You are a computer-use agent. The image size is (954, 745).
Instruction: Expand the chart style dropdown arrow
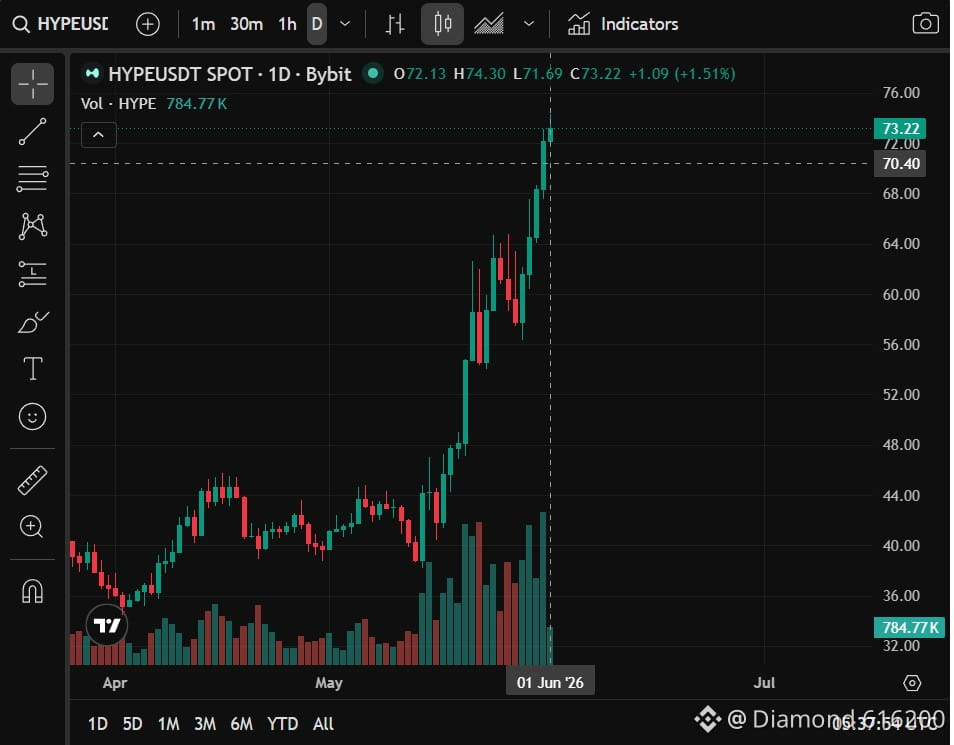(529, 24)
